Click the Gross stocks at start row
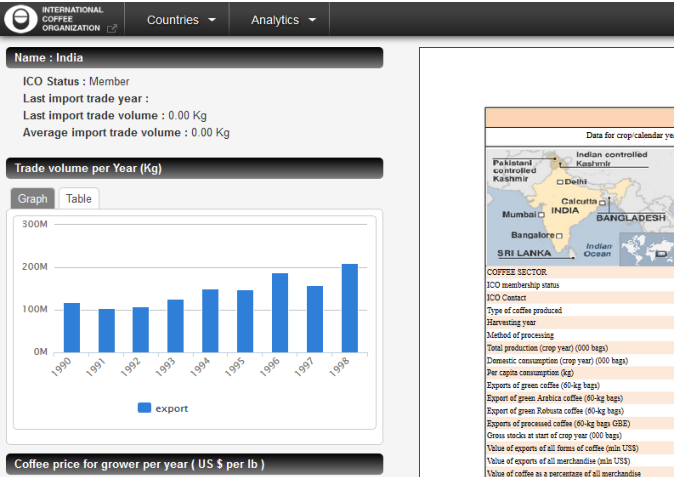The width and height of the screenshot is (675, 477). click(580, 436)
